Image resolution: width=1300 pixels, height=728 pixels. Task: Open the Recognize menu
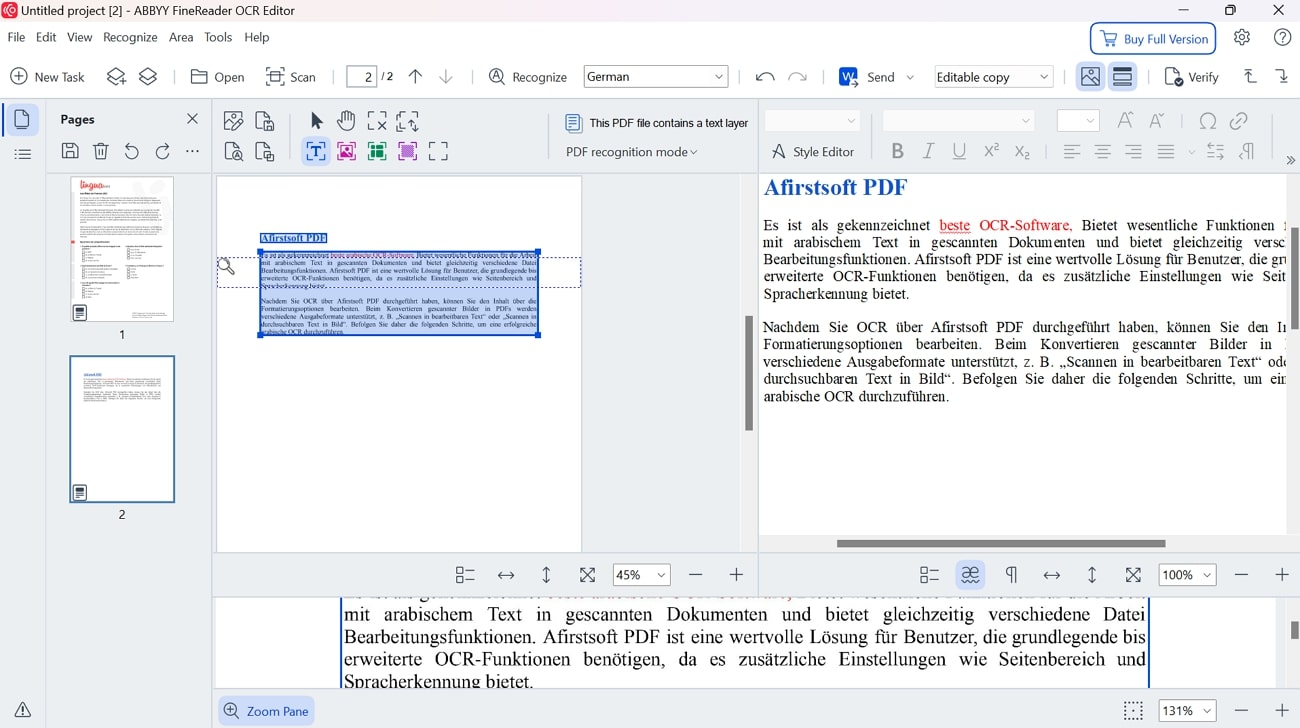point(130,37)
